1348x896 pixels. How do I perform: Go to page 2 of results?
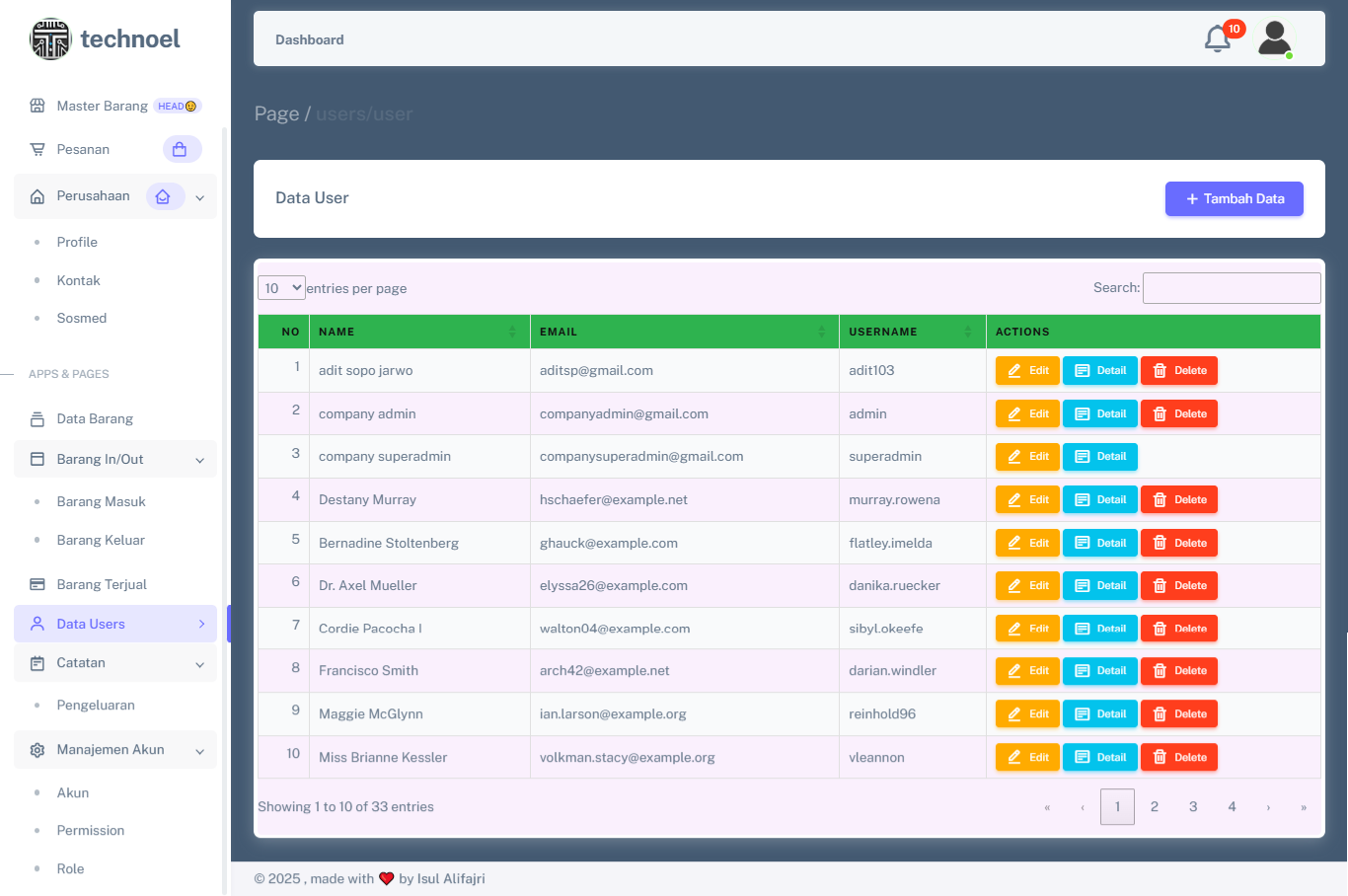click(1155, 807)
